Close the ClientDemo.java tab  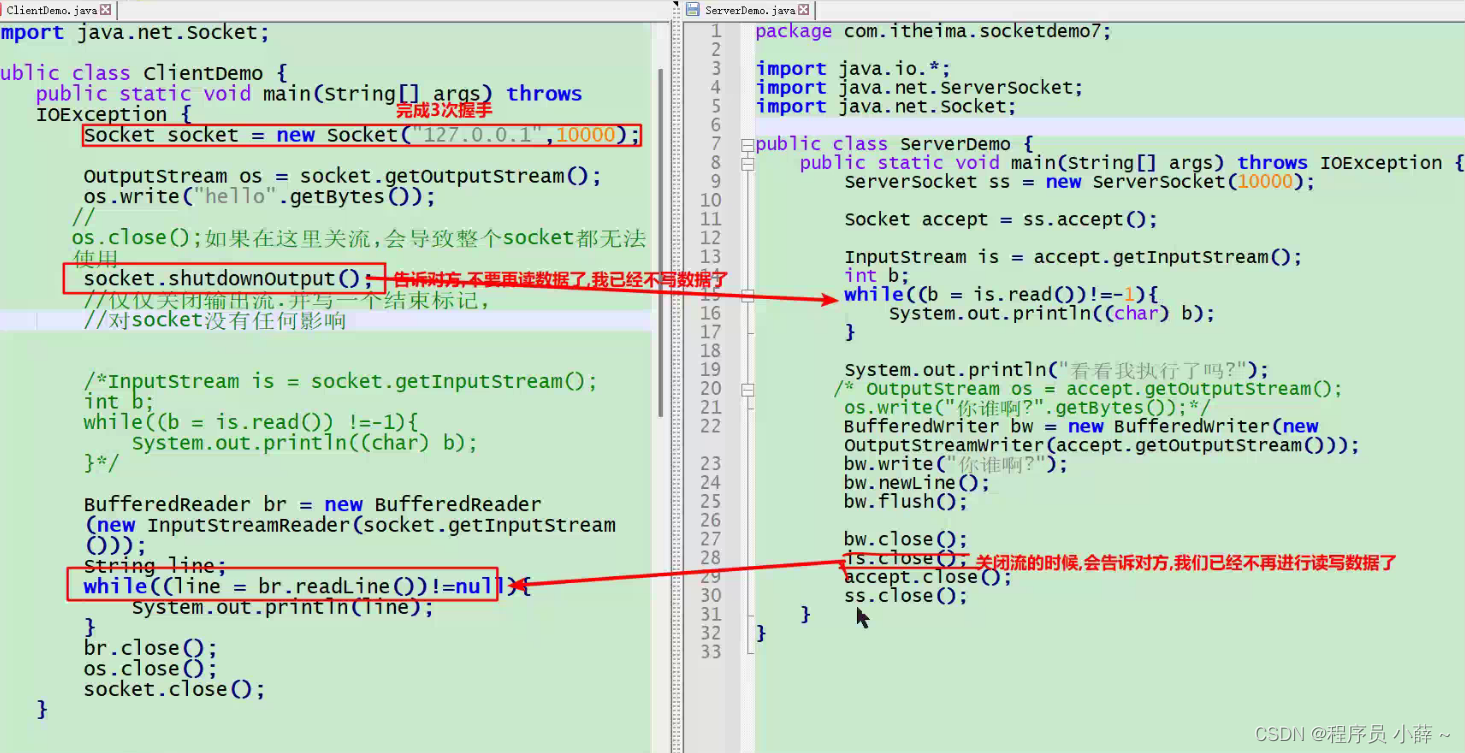[x=106, y=10]
